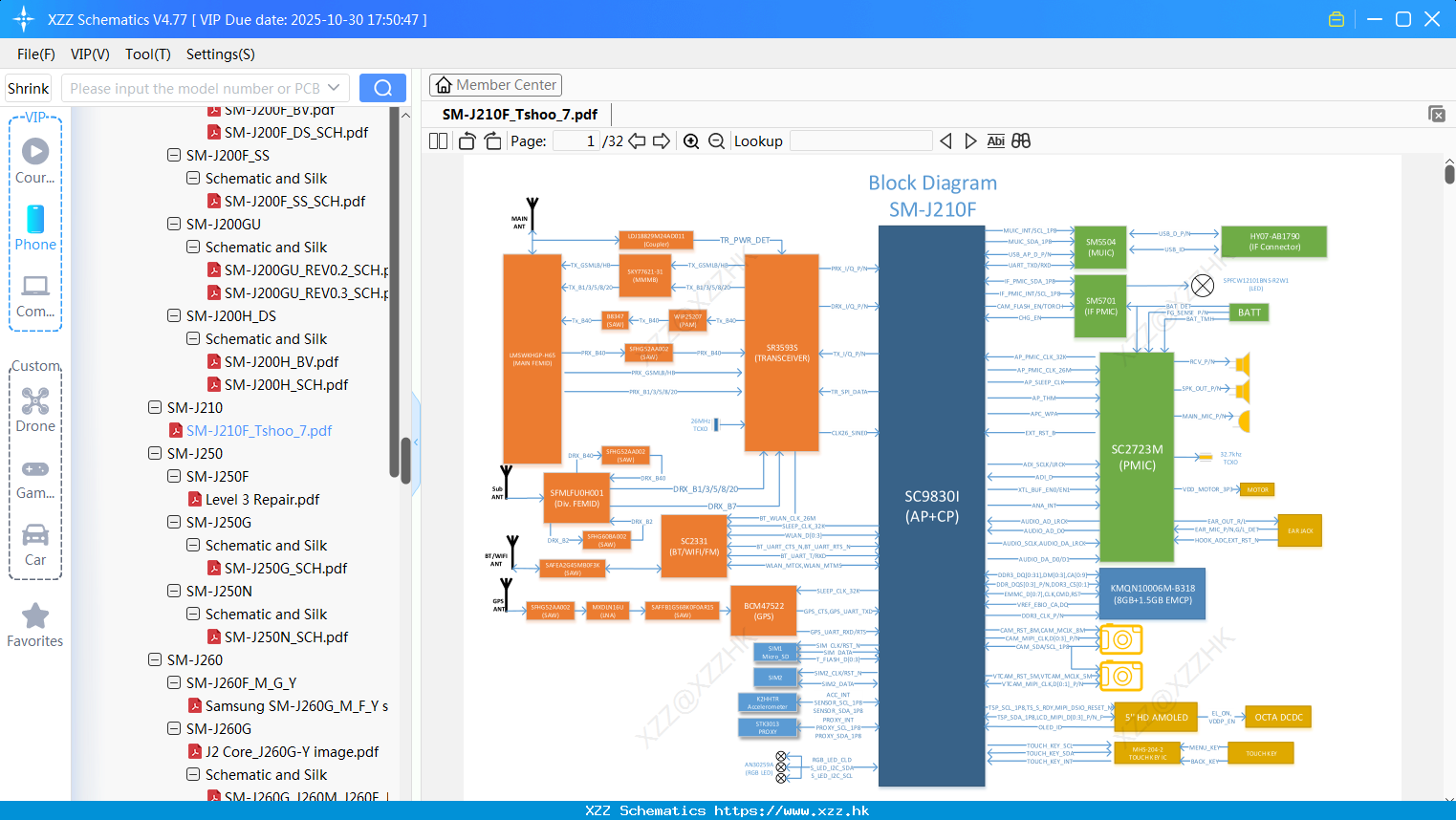Click the PDF viewer vertical scrollbar thumb

click(1449, 173)
